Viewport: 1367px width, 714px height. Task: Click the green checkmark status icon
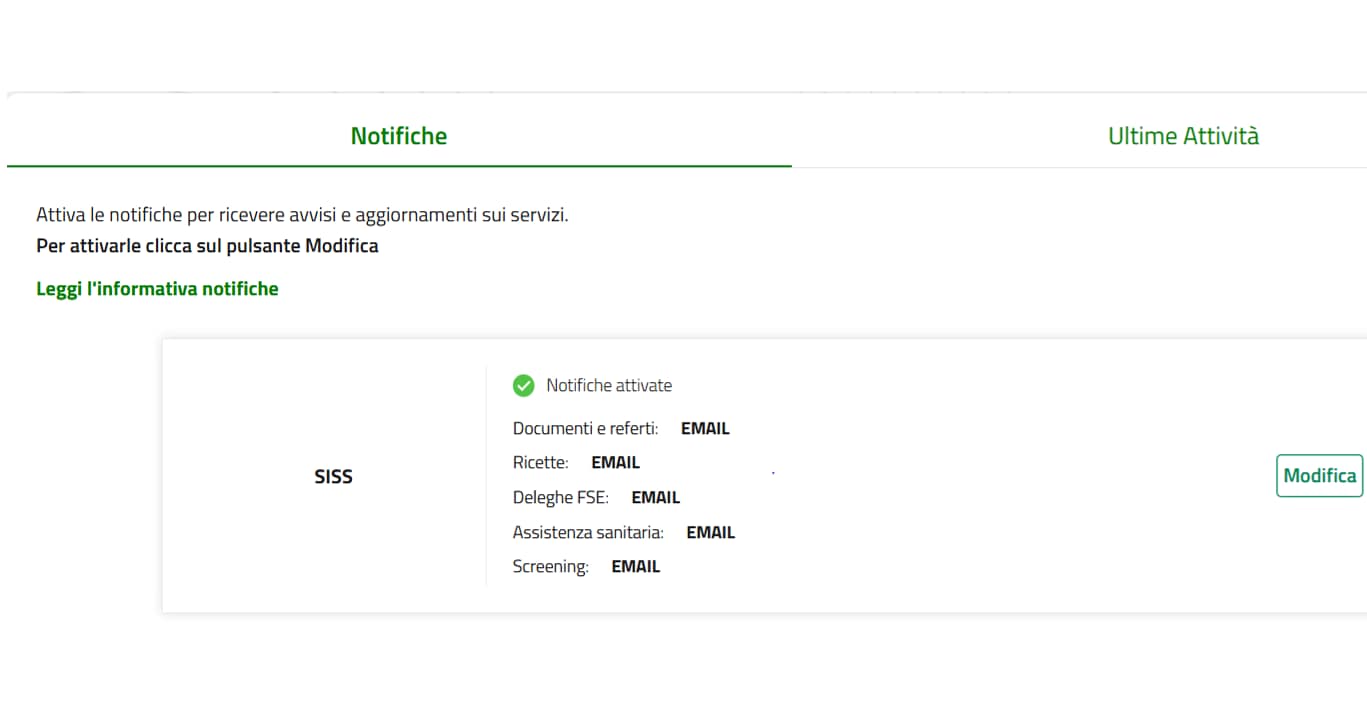[x=523, y=386]
